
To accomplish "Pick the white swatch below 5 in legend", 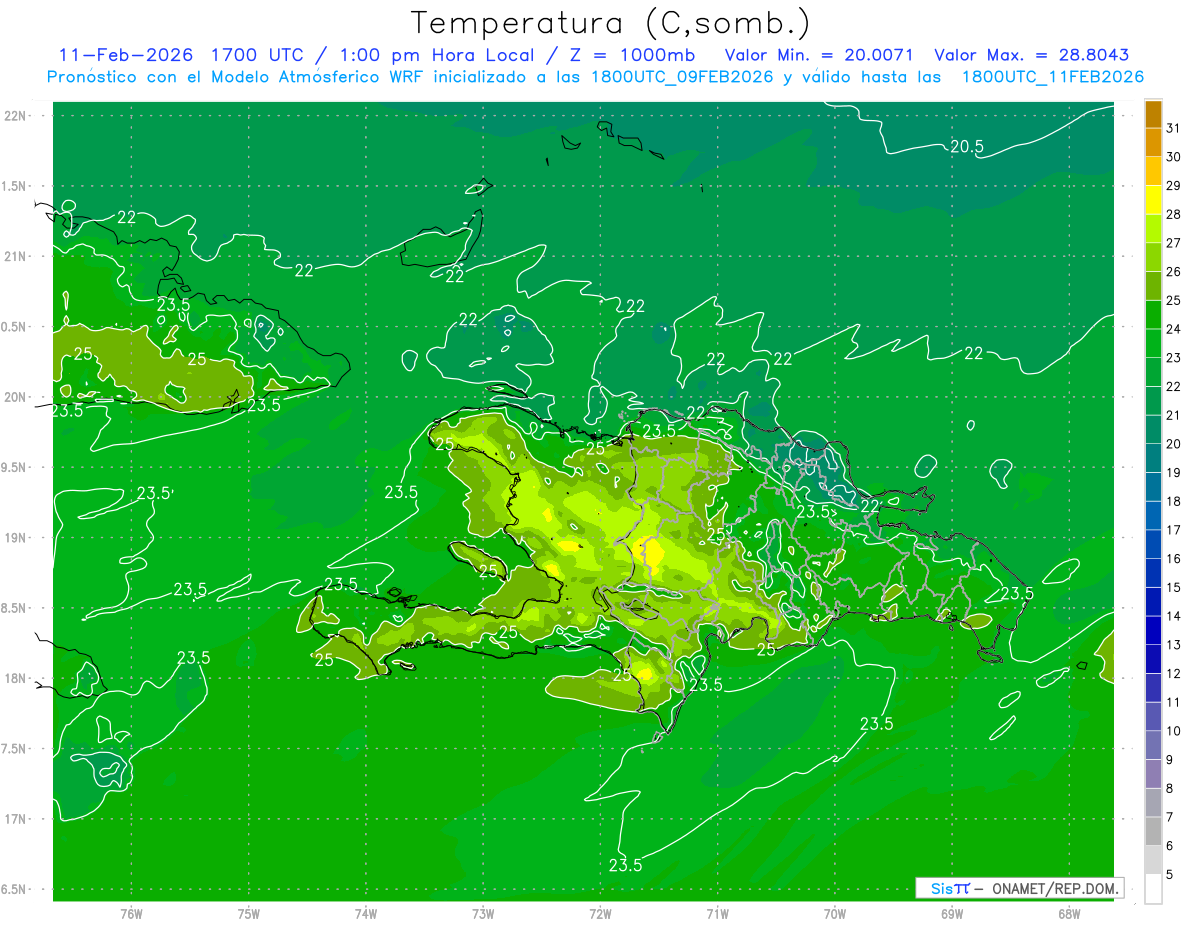I will click(1153, 889).
